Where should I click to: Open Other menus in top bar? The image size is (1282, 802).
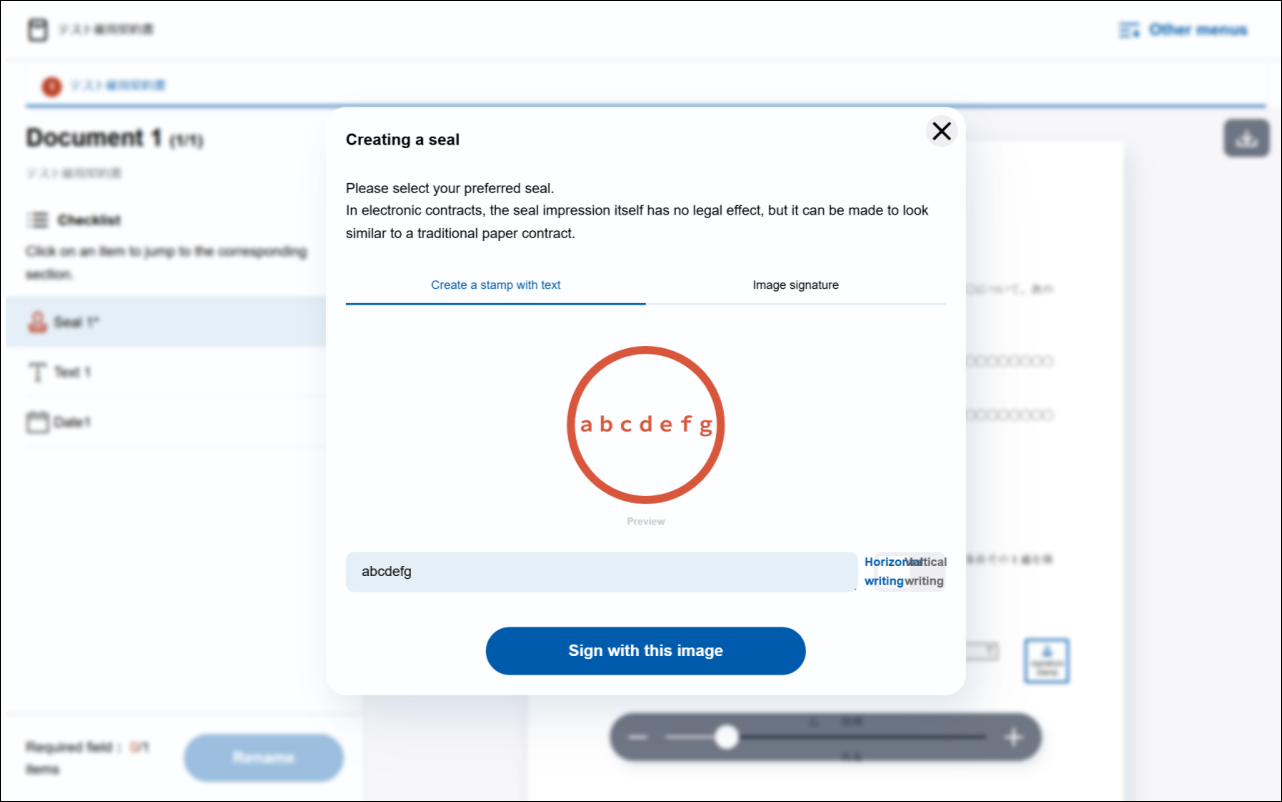tap(1197, 30)
